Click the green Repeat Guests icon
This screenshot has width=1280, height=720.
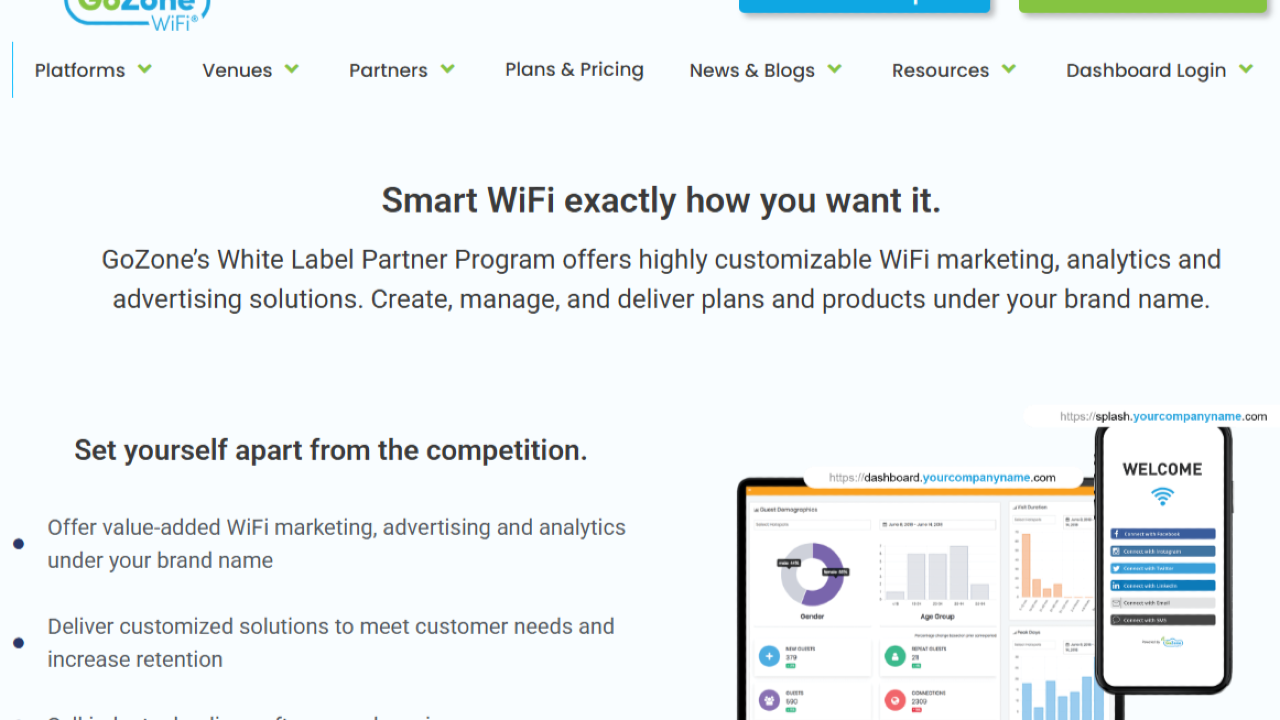click(x=895, y=656)
